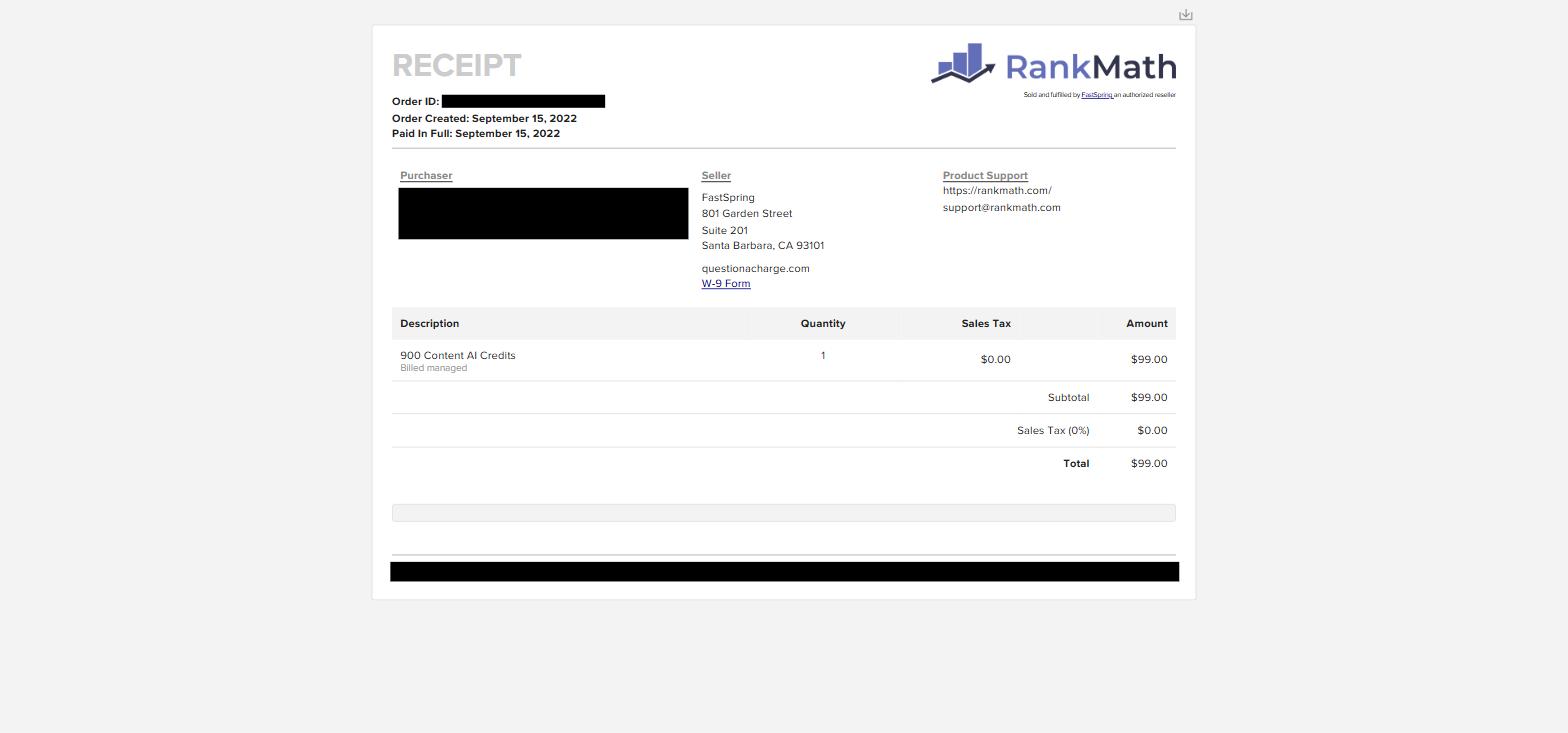Click the Billed managed note
This screenshot has height=733, width=1568.
(433, 368)
